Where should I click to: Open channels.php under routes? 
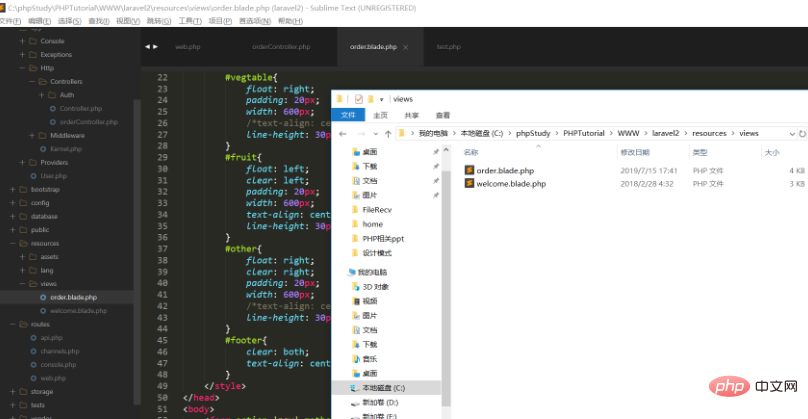click(x=60, y=351)
